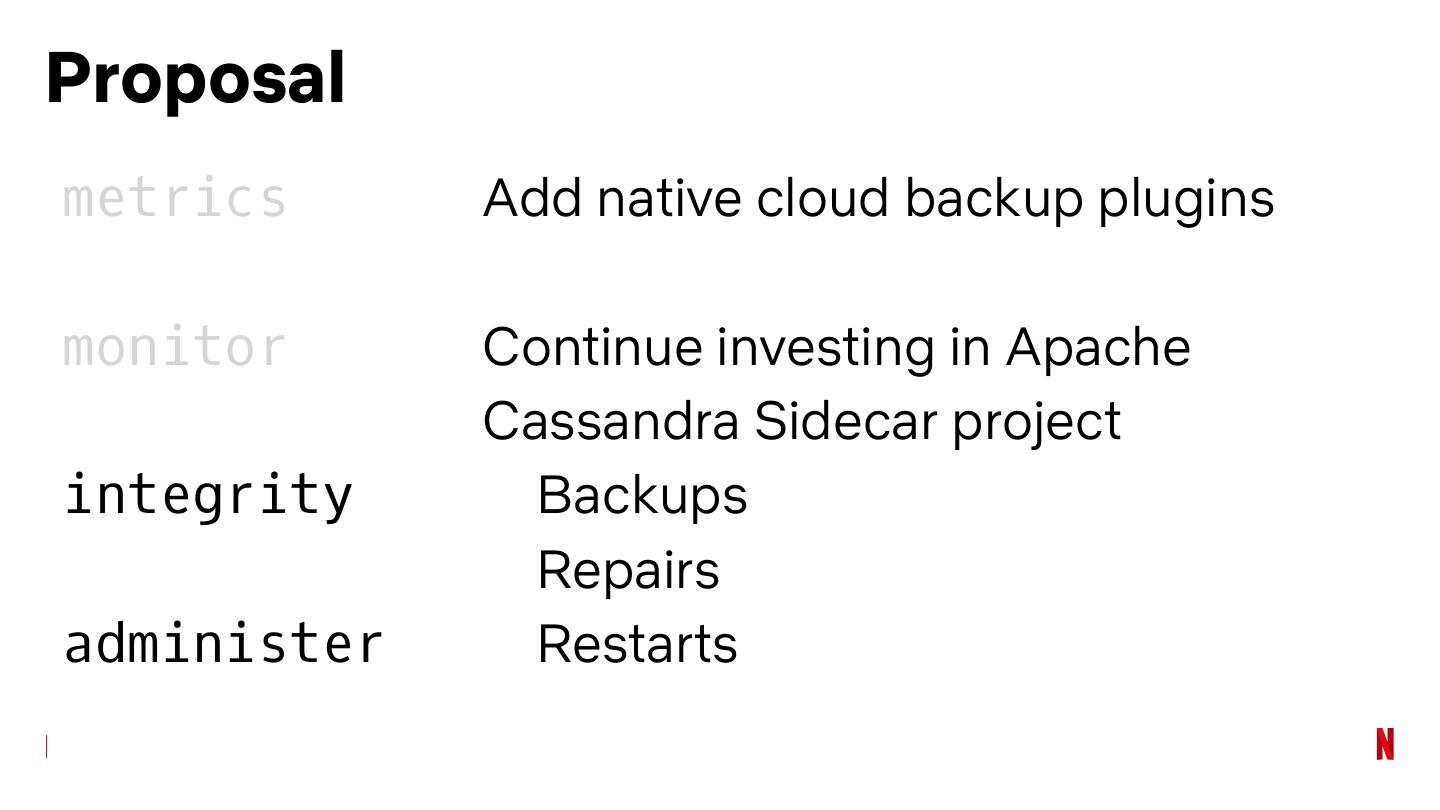Click the red vertical bar marker
The image size is (1440, 810).
[46, 746]
